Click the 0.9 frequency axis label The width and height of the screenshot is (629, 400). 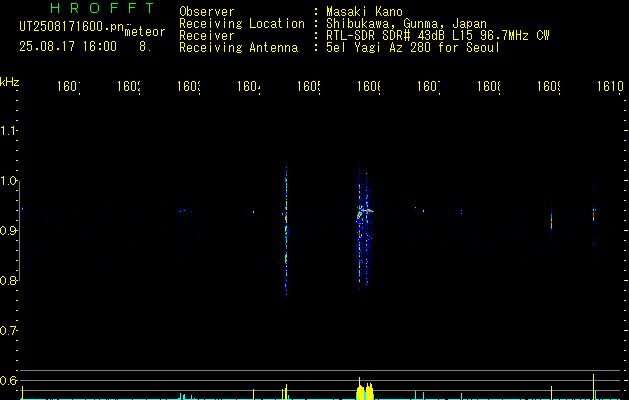tap(8, 231)
